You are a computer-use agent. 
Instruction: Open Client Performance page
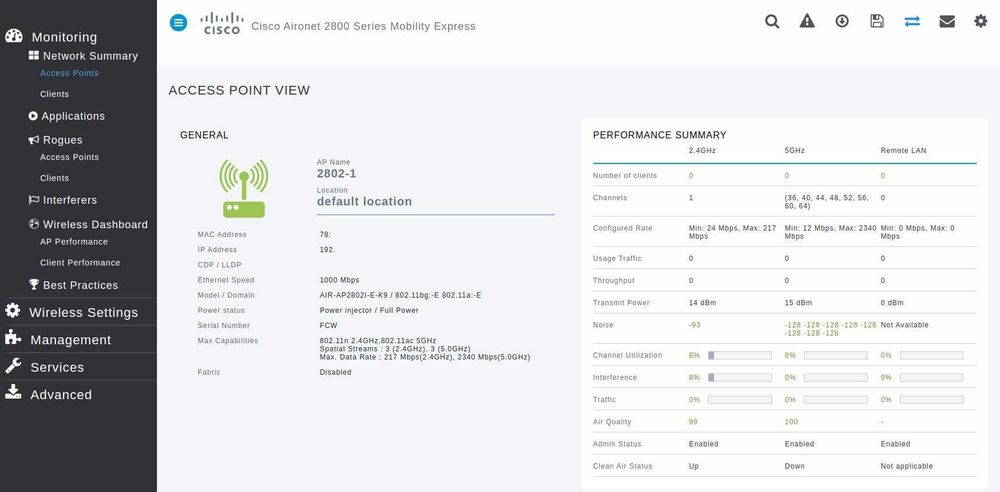click(80, 262)
